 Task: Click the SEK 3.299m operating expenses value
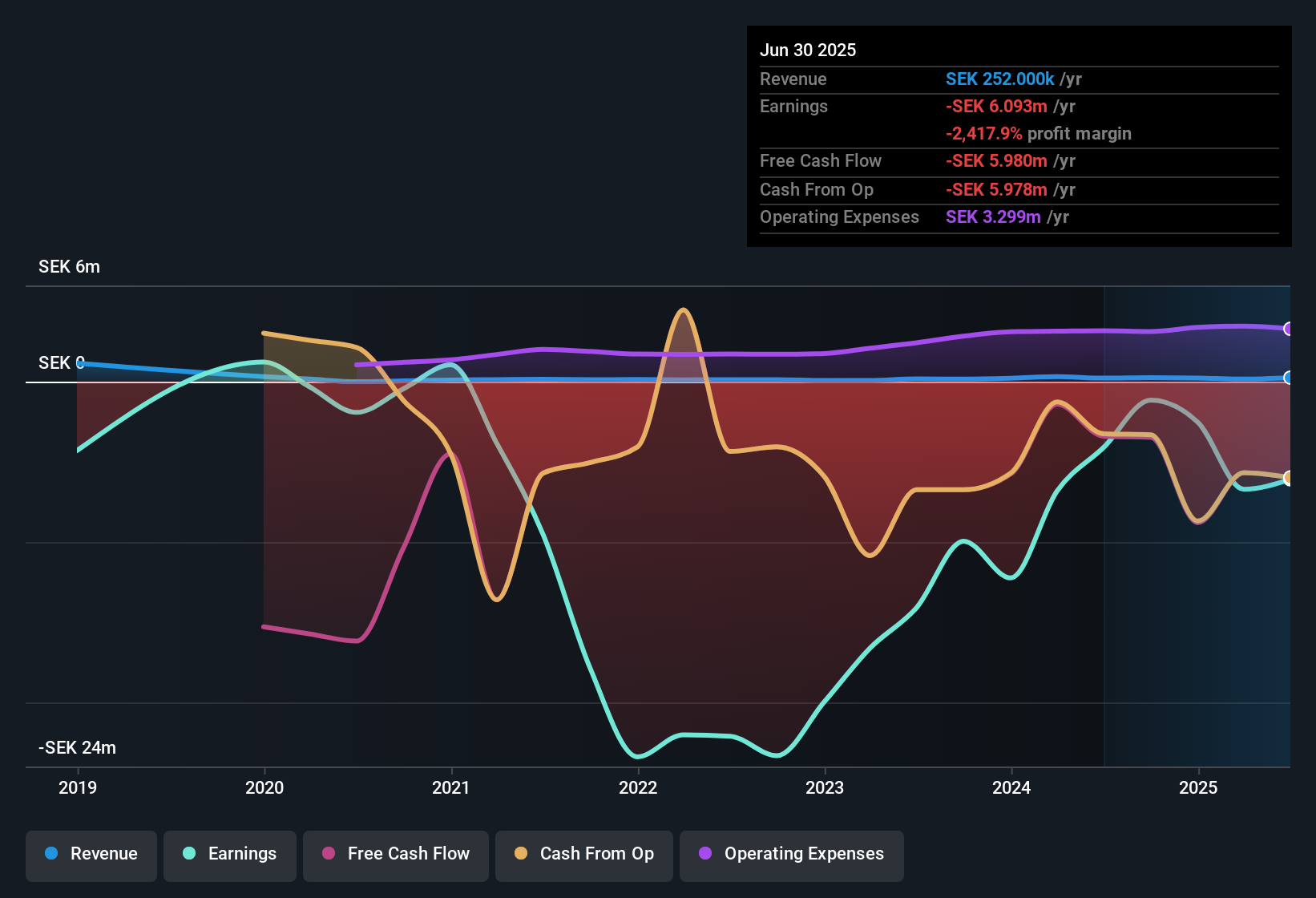(x=993, y=216)
